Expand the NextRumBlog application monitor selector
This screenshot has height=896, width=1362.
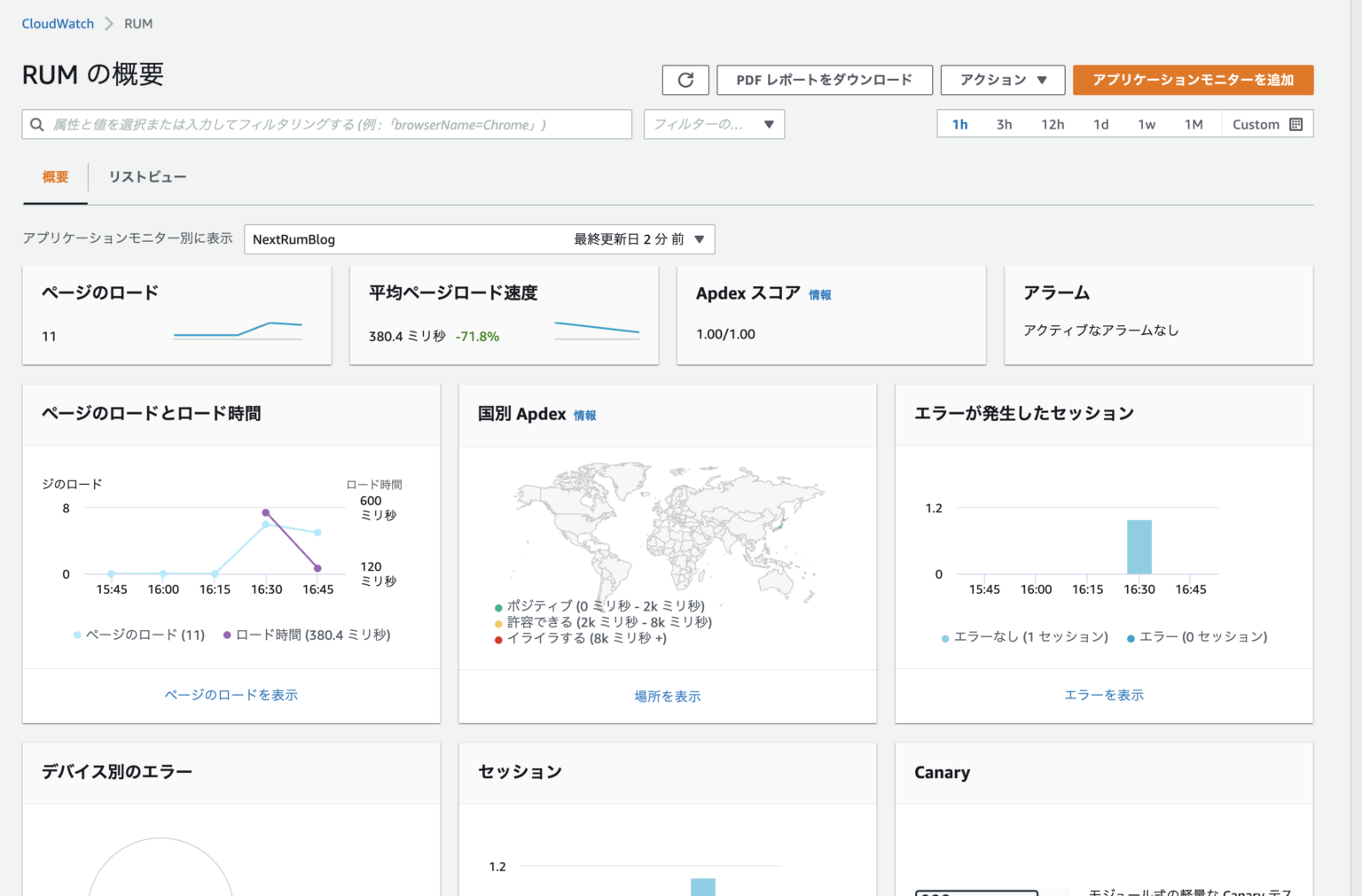[x=699, y=239]
